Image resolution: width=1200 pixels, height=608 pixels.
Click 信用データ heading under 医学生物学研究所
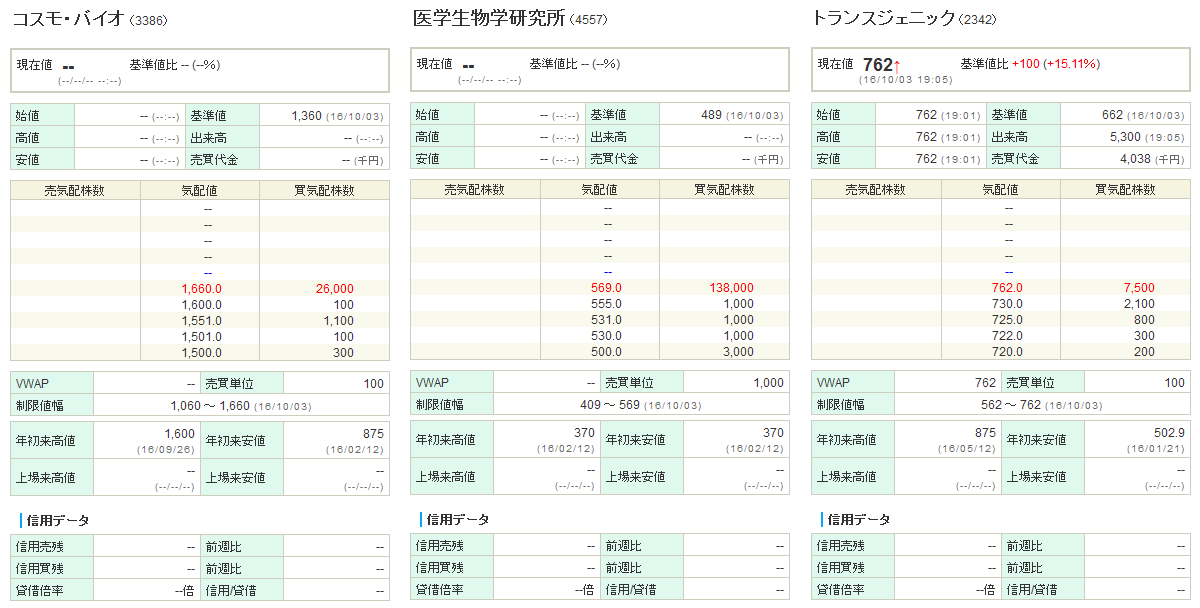[x=458, y=519]
